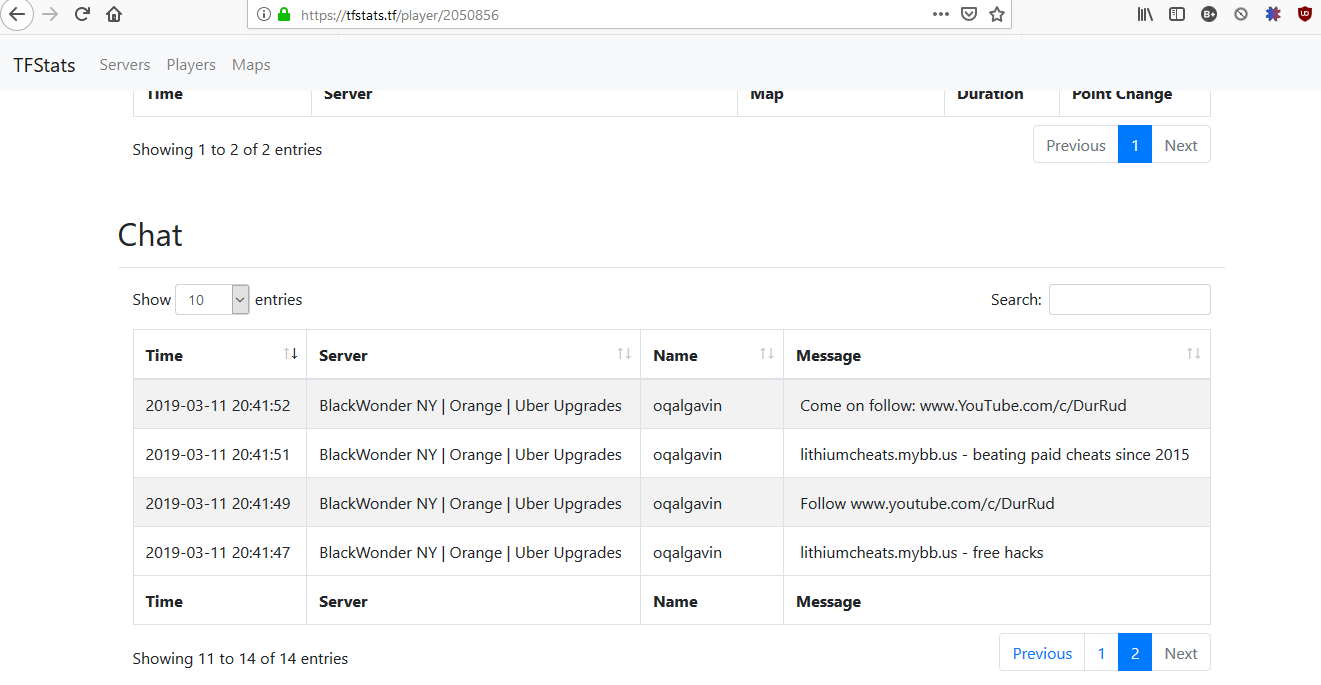Screen dimensions: 1321x685
Task: Show site information icon in address bar
Action: (x=264, y=15)
